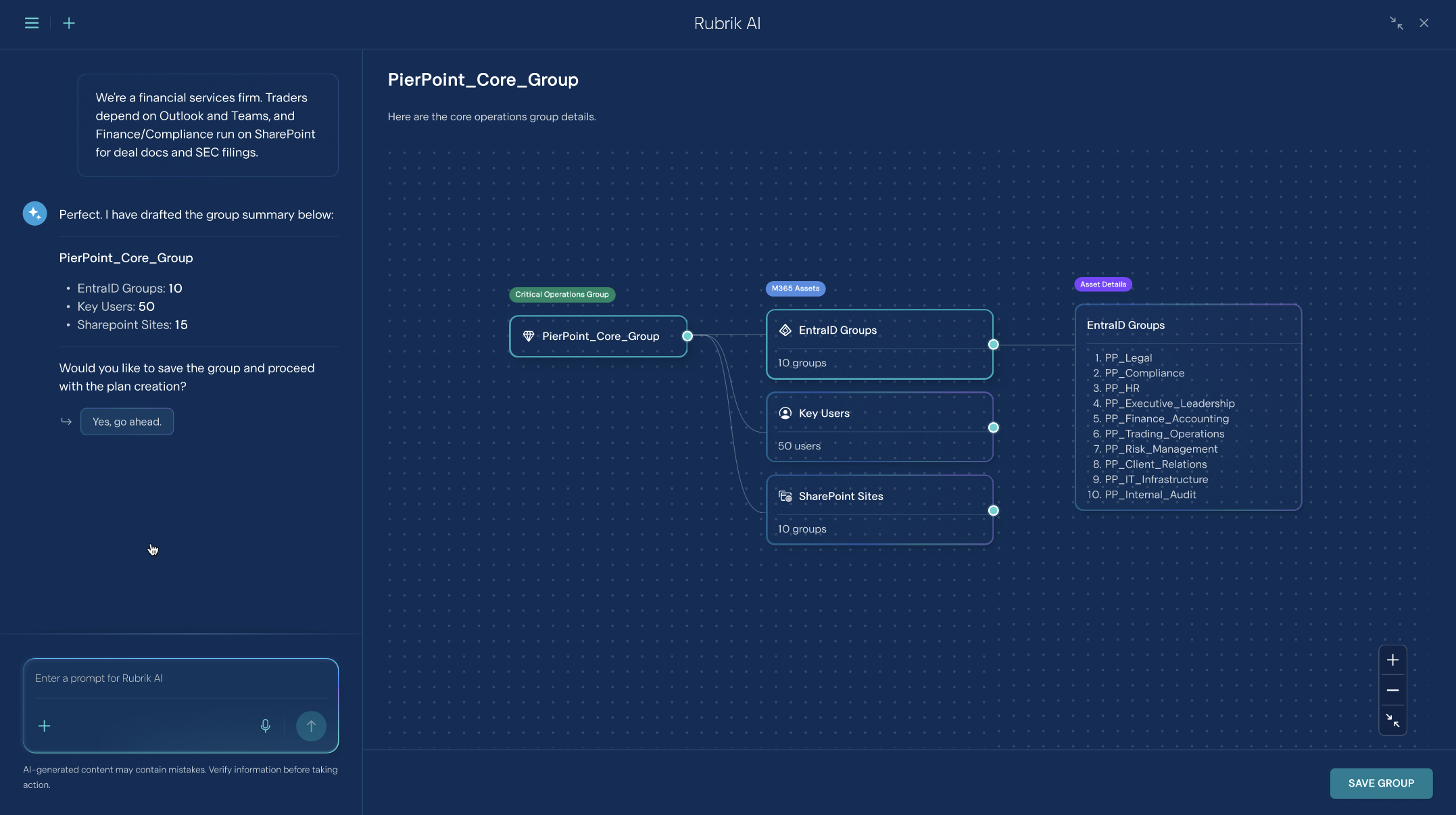Zoom in on the canvas
This screenshot has width=1456, height=815.
click(x=1392, y=660)
